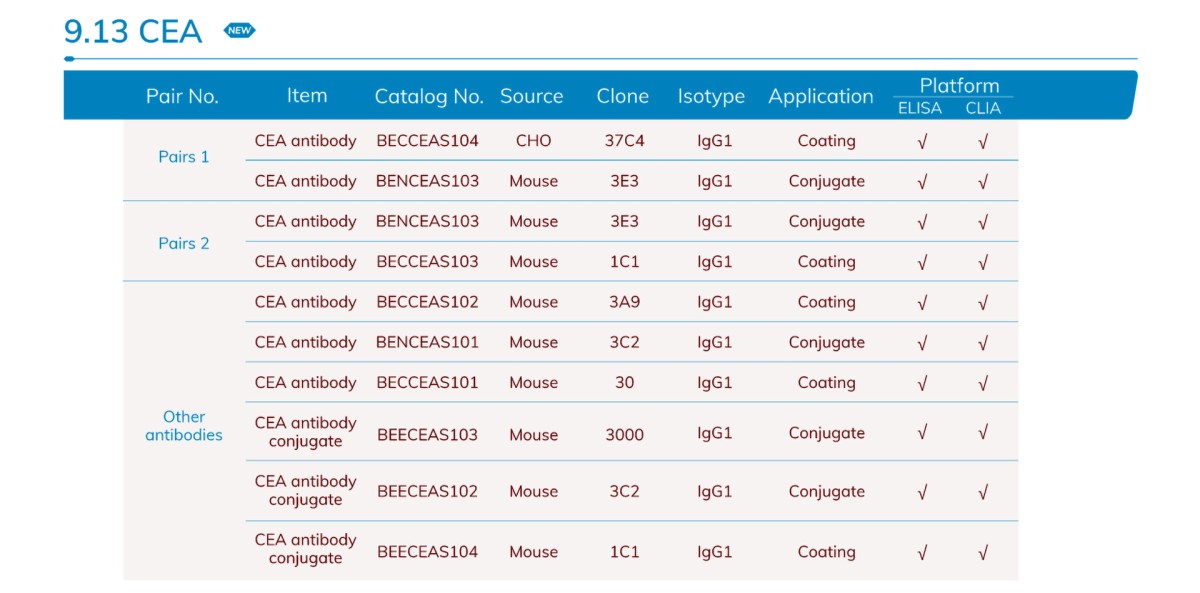
Task: Click the NEW badge beside the CEA heading
Action: 239,31
